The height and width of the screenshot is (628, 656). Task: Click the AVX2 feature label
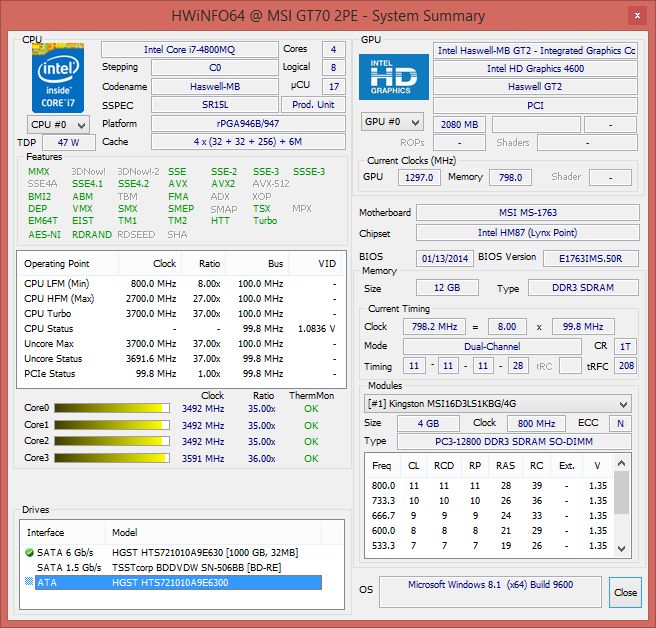[x=223, y=184]
